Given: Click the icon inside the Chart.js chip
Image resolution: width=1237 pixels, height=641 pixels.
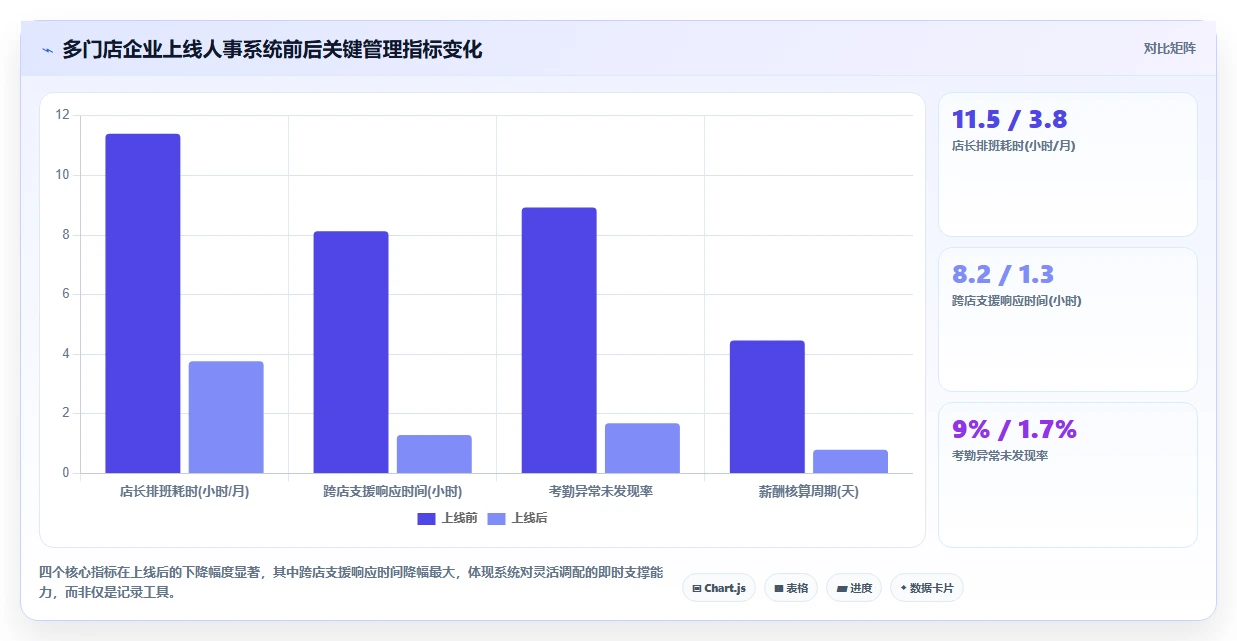Looking at the screenshot, I should (x=697, y=589).
